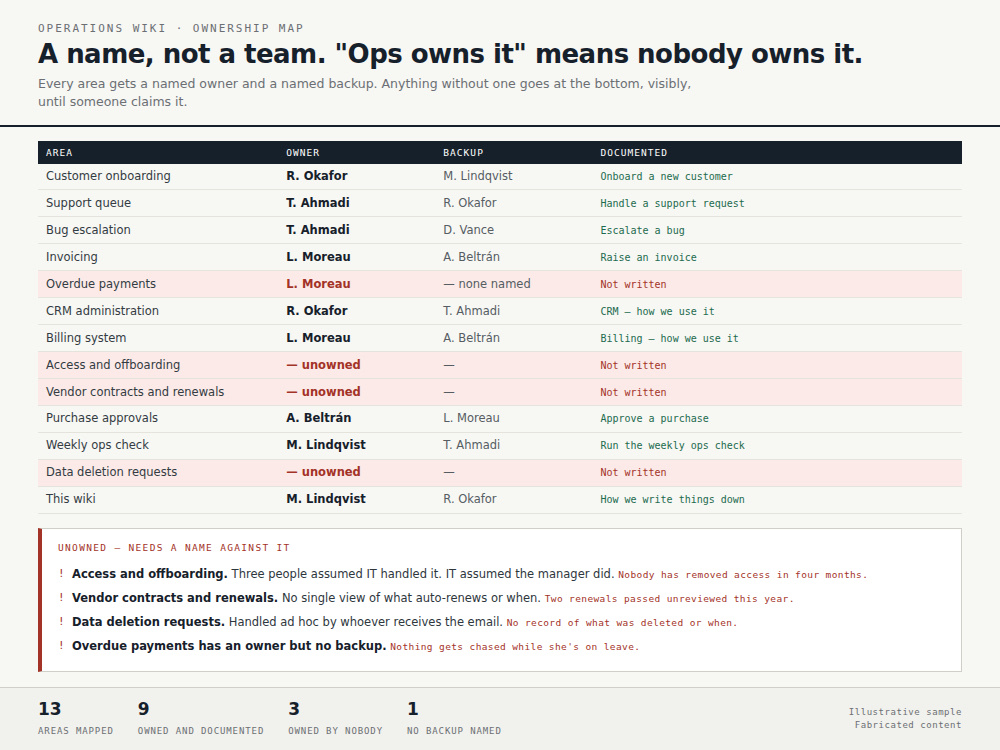Click 'unowned' in Data deletion requests row
This screenshot has height=750, width=1000.
tap(323, 472)
